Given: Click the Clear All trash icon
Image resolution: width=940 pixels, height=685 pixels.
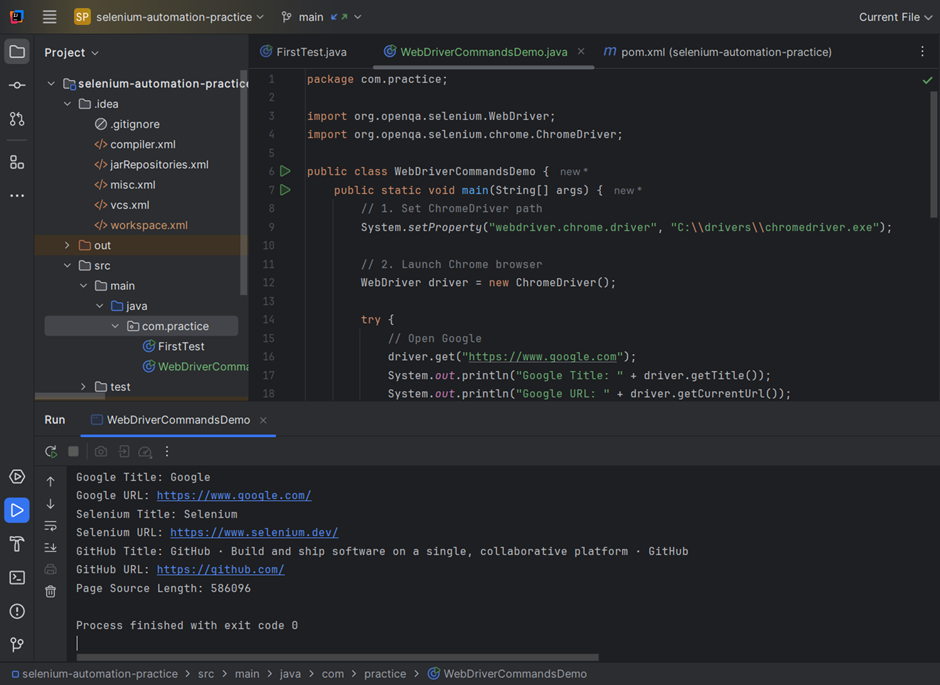Looking at the screenshot, I should 50,592.
